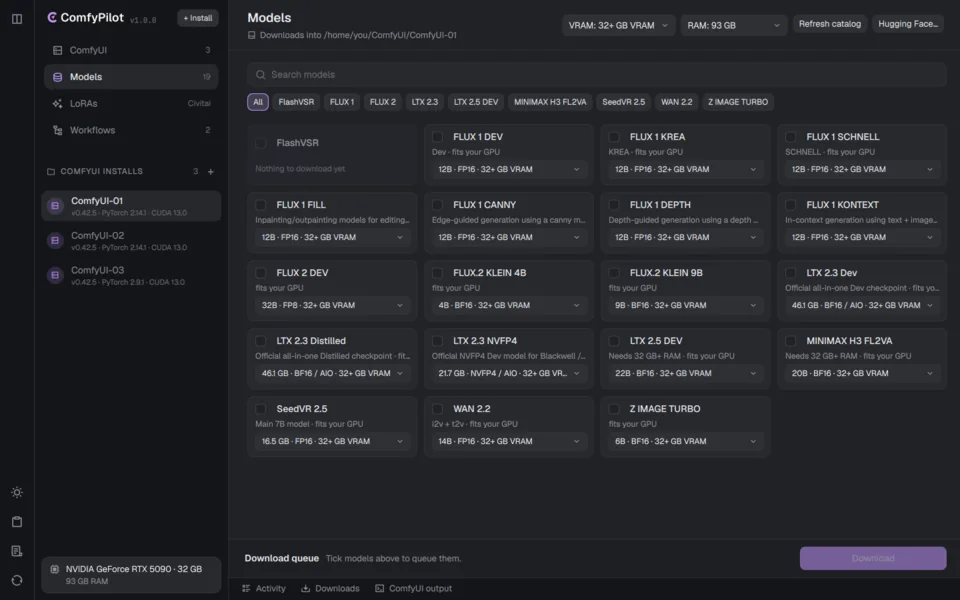The width and height of the screenshot is (960, 600).
Task: Click the ComfyUI-01 install icon
Action: [x=55, y=206]
